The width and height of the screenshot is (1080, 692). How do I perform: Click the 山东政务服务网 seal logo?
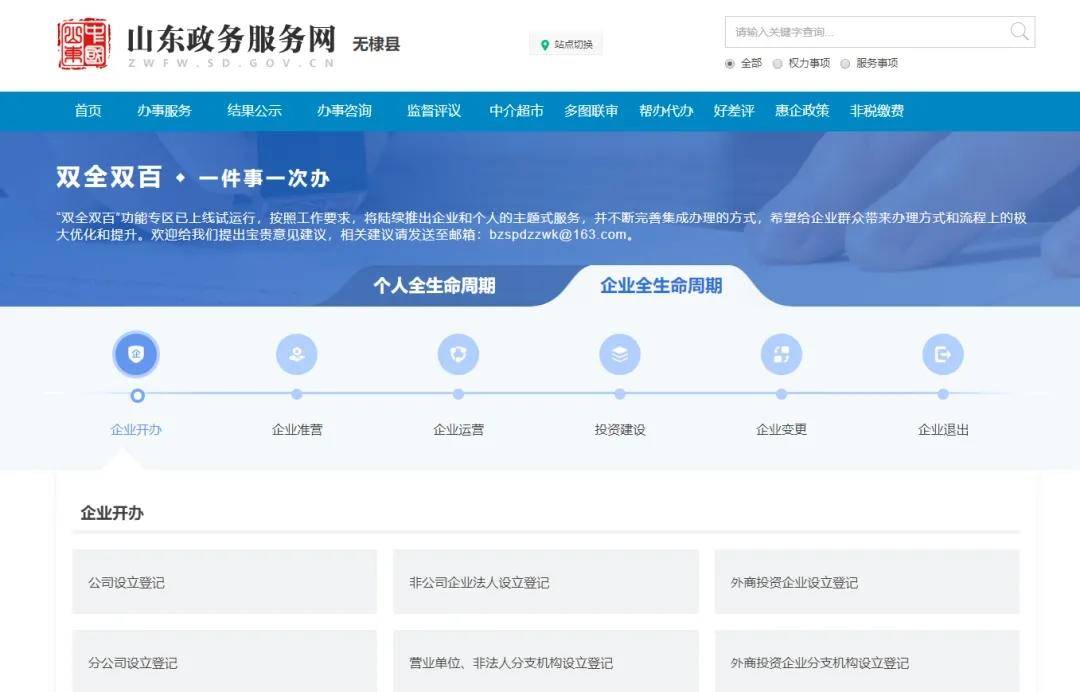84,43
